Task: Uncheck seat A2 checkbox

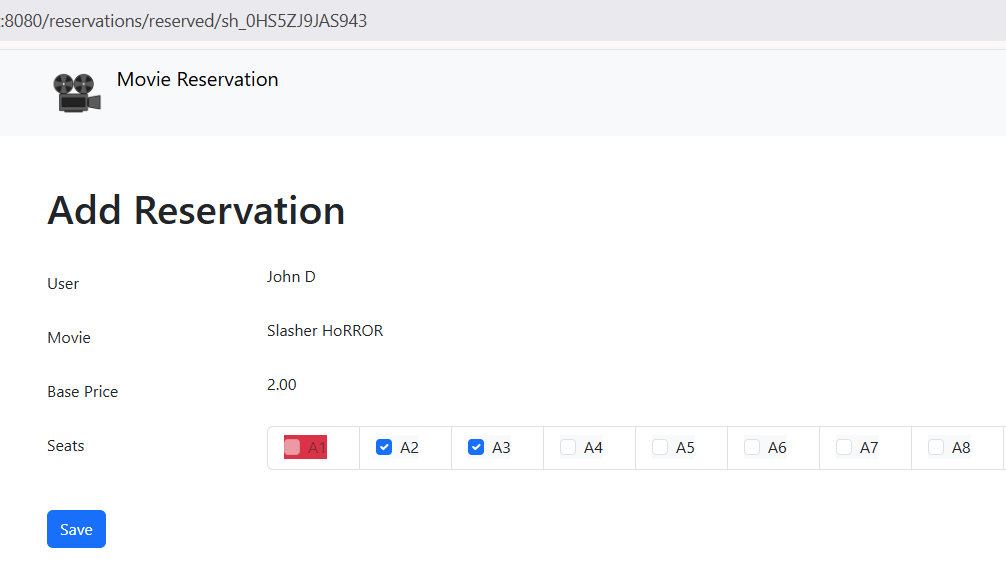Action: [384, 447]
